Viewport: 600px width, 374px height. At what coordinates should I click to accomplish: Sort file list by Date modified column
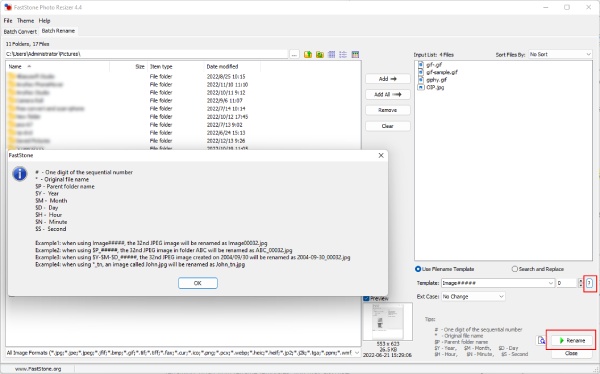coord(232,67)
